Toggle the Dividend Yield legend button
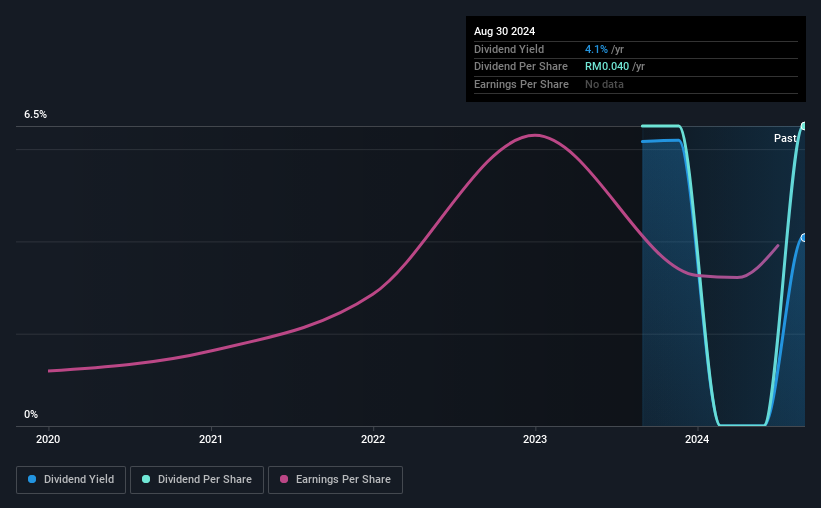This screenshot has width=821, height=508. coord(71,479)
